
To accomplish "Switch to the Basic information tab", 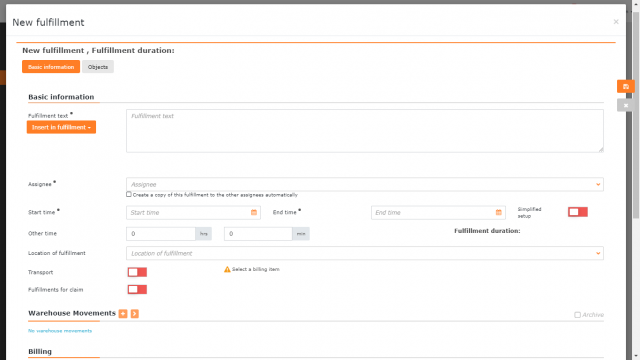I will pos(51,67).
